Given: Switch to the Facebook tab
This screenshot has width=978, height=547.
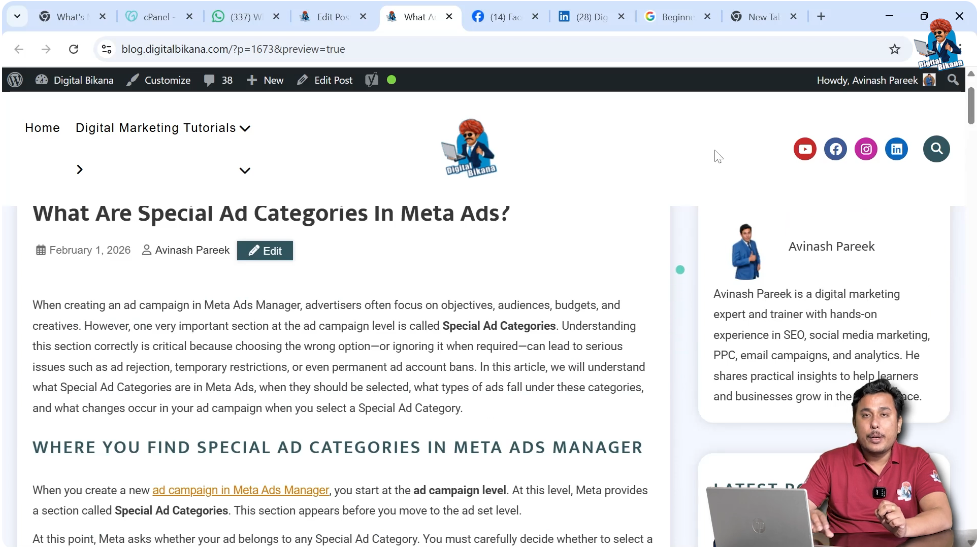Looking at the screenshot, I should coord(505,17).
